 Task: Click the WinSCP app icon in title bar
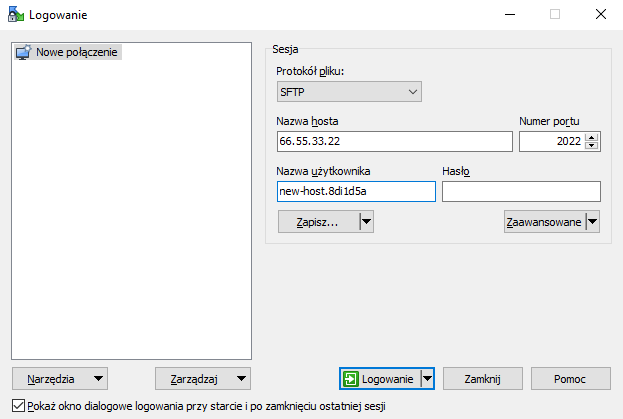14,14
